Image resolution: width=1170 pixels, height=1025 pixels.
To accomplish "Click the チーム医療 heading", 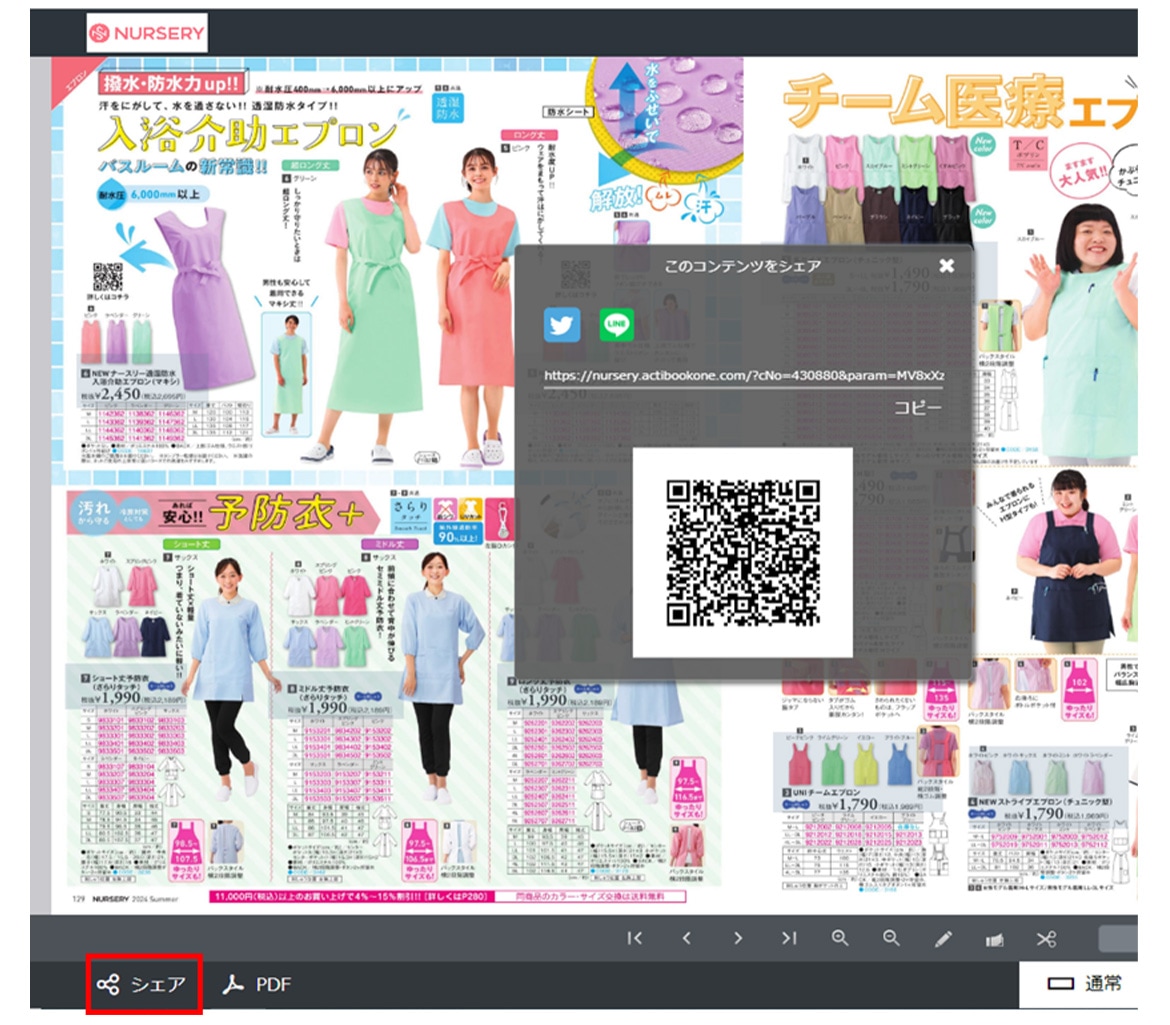I will point(924,102).
